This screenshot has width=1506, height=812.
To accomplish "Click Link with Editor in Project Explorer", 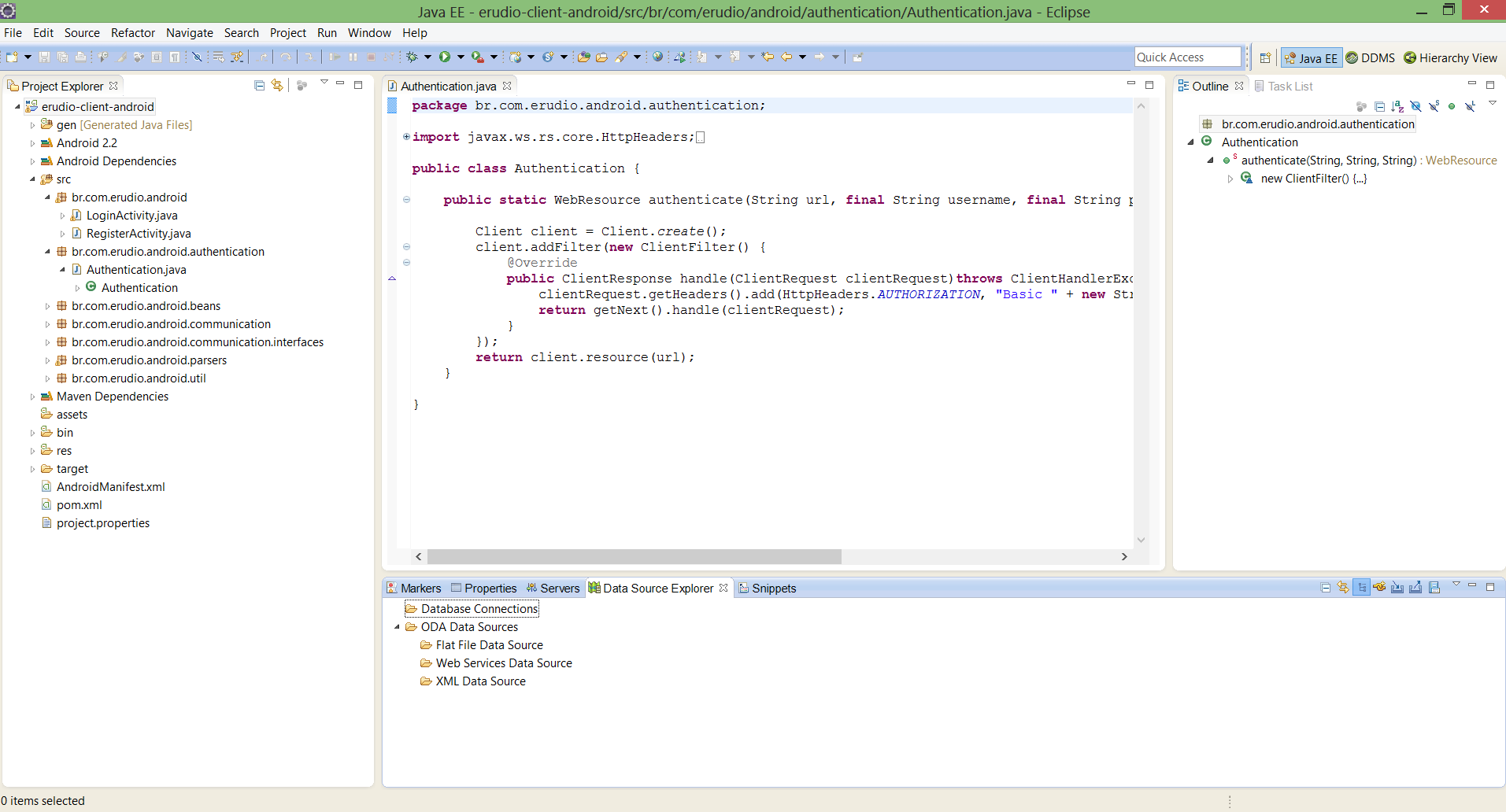I will point(277,85).
